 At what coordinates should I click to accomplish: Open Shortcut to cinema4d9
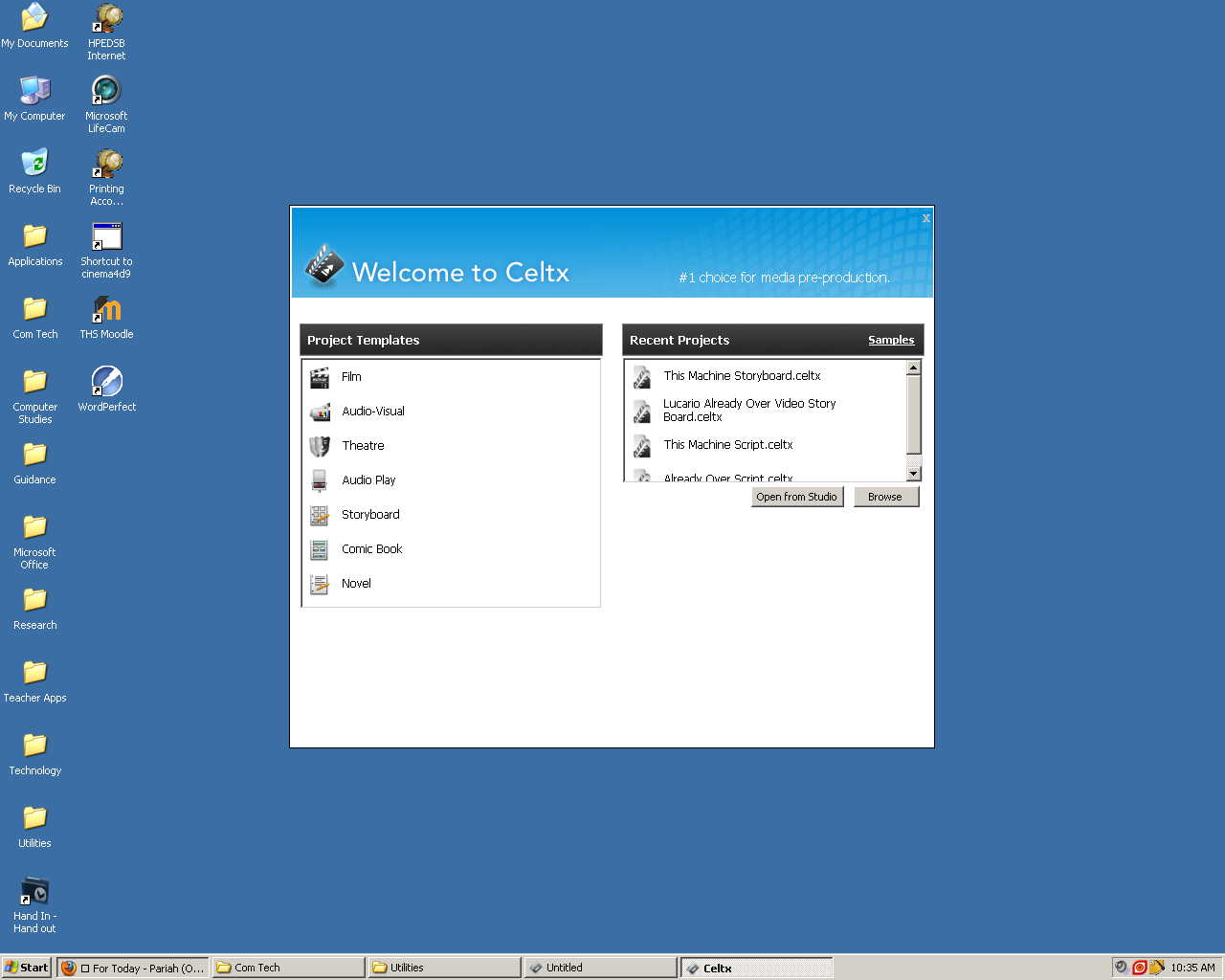coord(106,235)
